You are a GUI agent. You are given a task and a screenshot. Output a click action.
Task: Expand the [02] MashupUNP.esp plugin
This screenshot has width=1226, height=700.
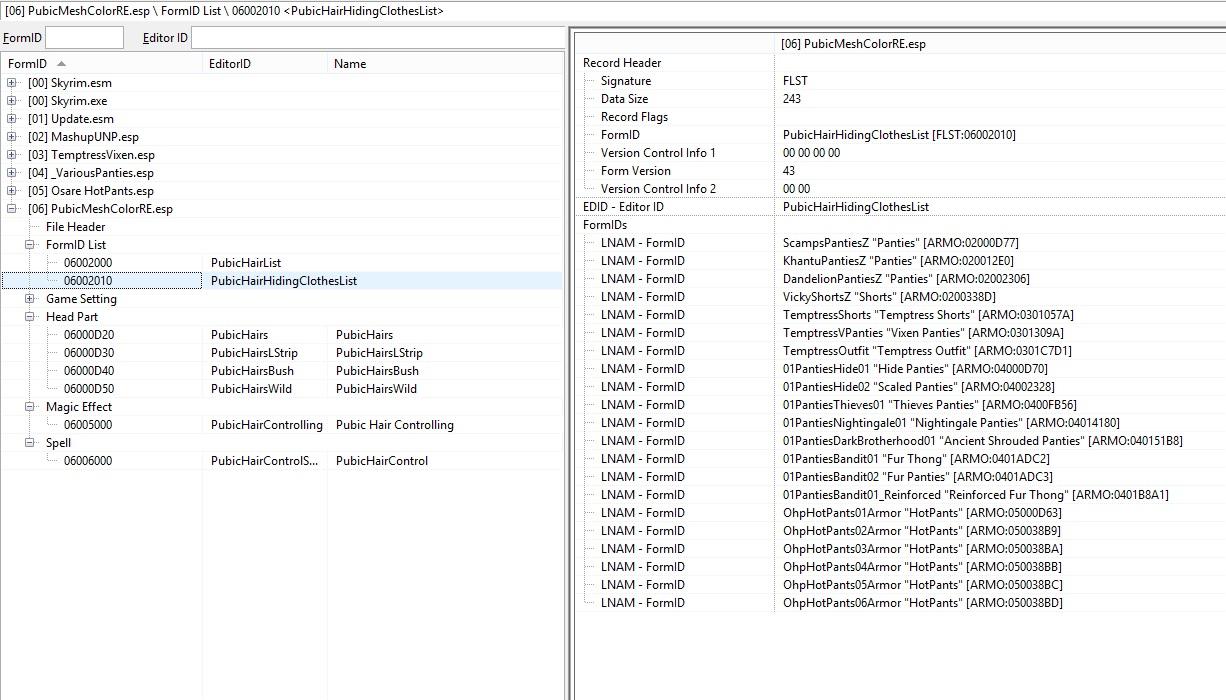click(12, 137)
